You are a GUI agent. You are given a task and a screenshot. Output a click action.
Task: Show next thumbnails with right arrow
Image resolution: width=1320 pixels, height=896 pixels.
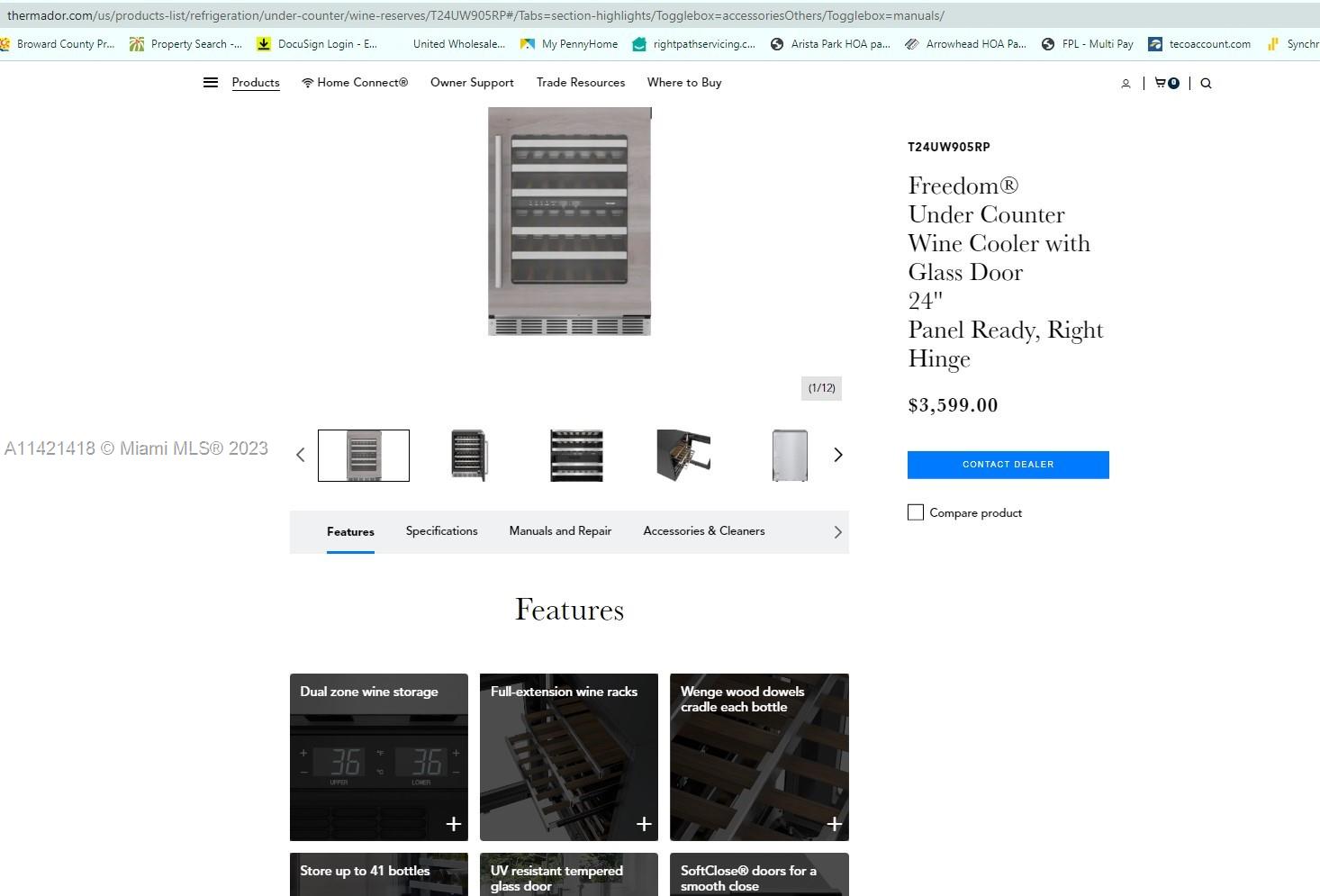pos(838,455)
